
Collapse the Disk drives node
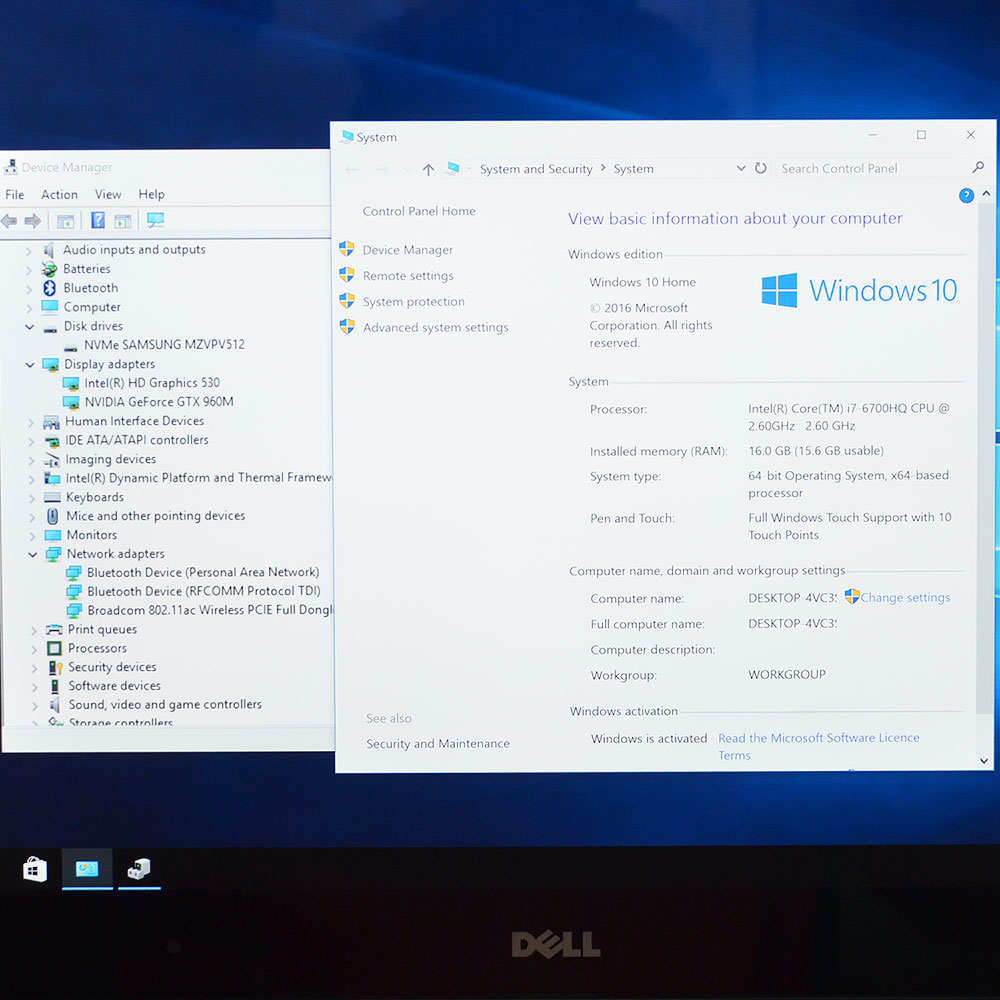pos(29,327)
